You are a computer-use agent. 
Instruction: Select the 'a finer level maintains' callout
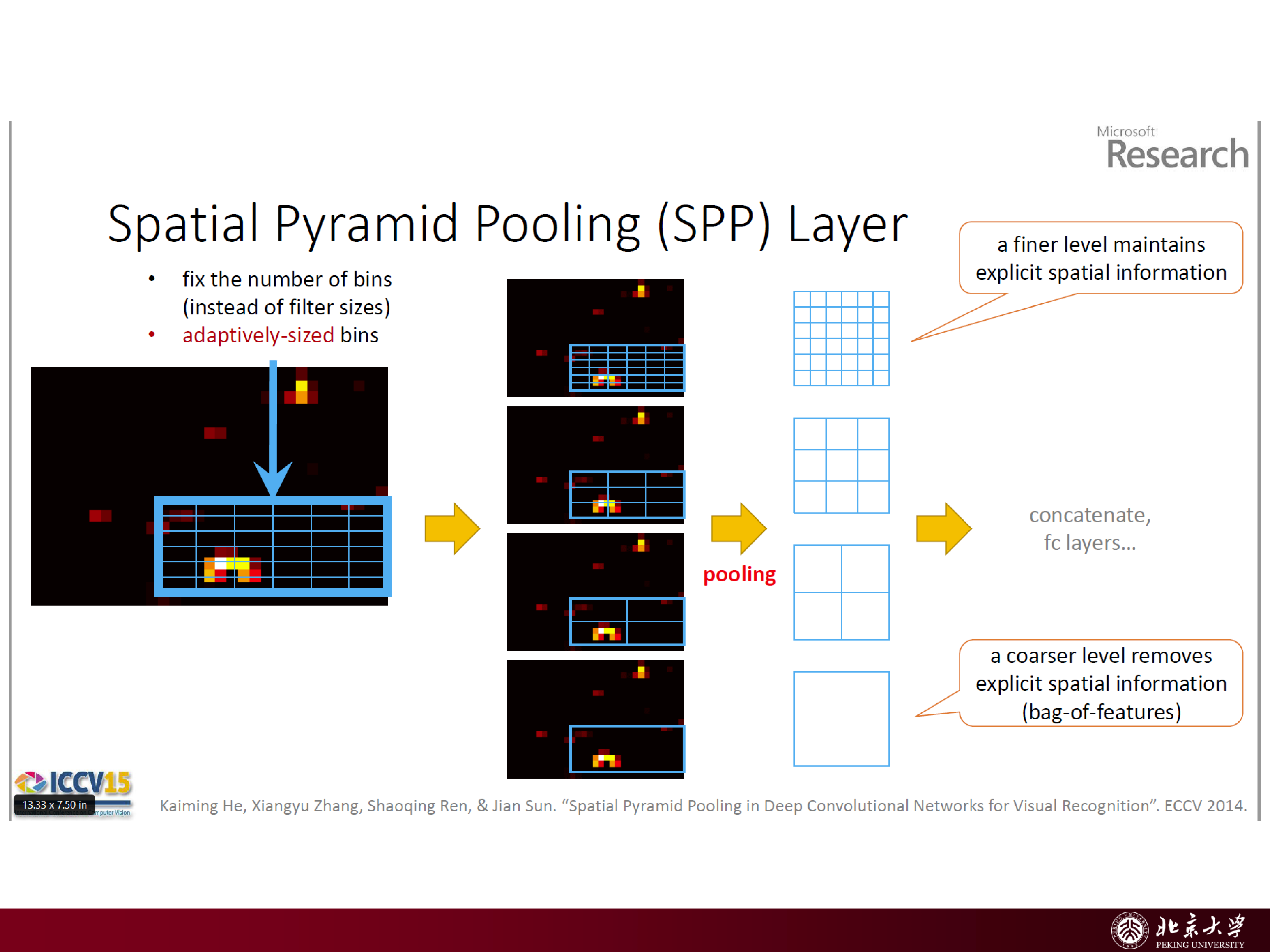1101,258
